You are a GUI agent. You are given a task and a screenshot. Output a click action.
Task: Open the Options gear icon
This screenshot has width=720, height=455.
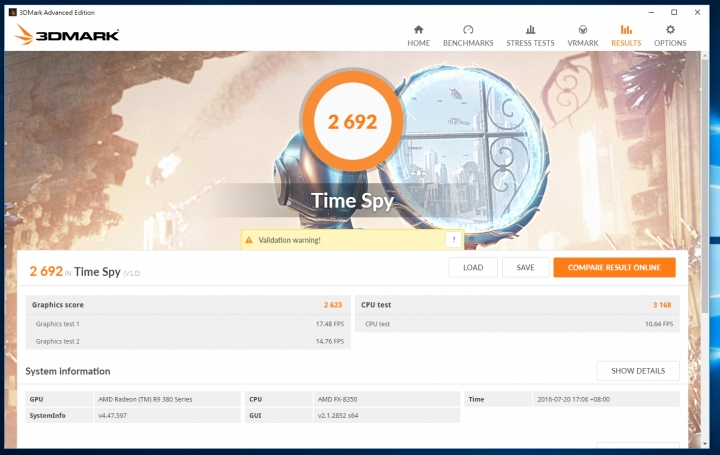670,30
